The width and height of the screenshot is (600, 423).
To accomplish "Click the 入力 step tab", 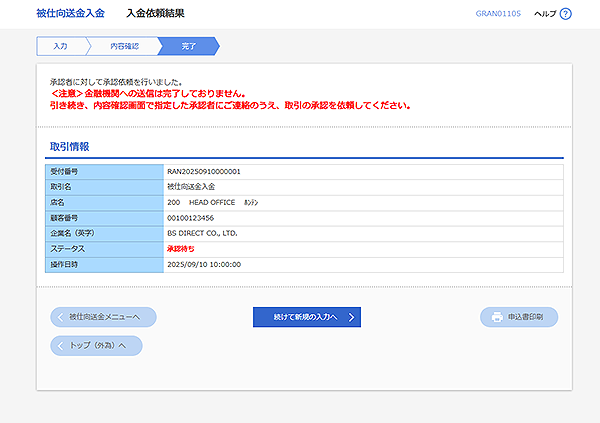I will pyautogui.click(x=60, y=46).
